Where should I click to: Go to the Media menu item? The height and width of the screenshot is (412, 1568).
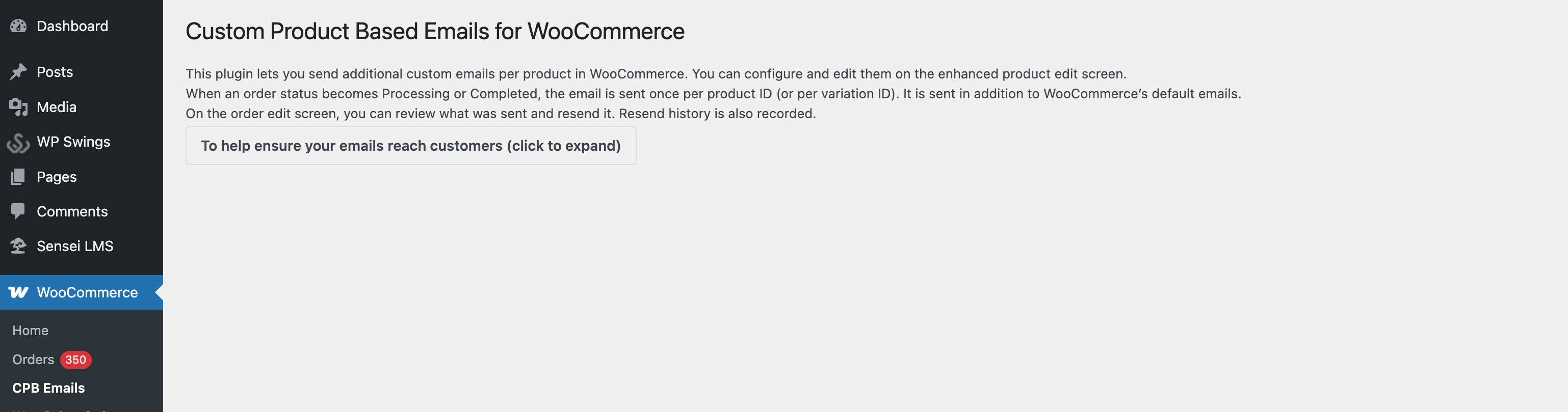pyautogui.click(x=57, y=107)
